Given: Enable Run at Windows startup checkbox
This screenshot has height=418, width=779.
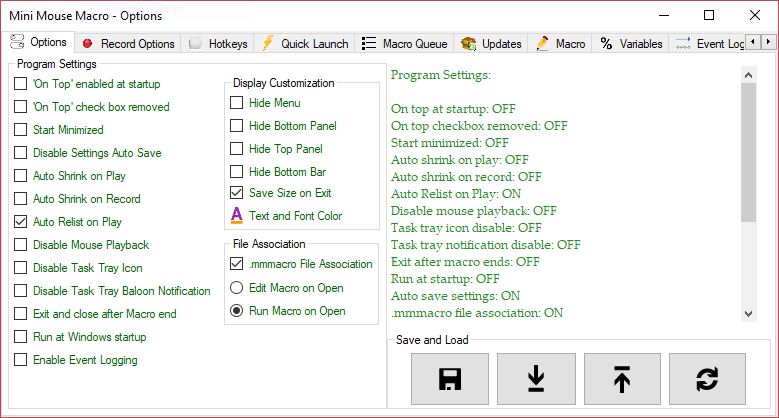Looking at the screenshot, I should [21, 337].
